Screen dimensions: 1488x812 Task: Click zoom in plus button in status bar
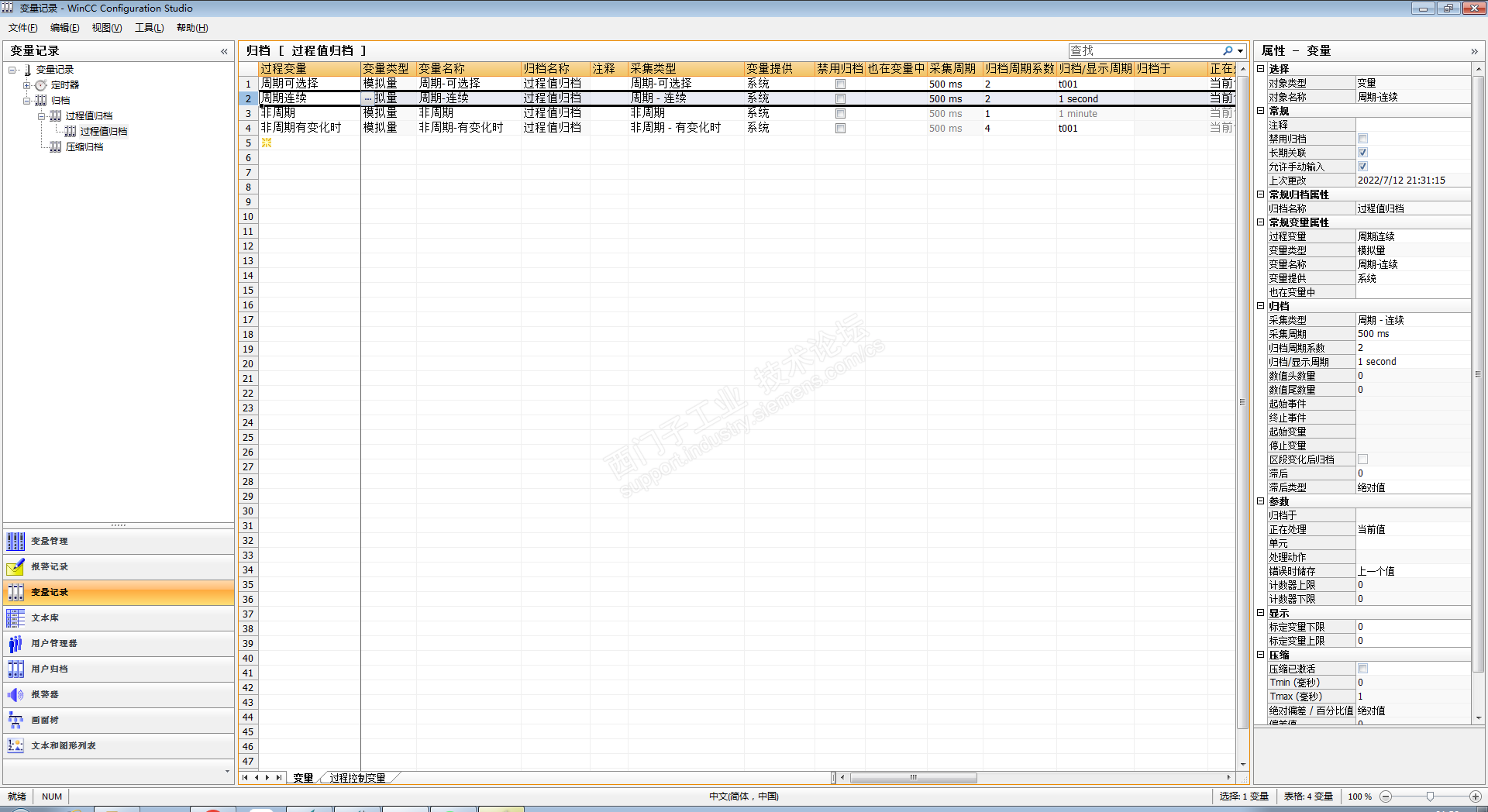[1476, 797]
